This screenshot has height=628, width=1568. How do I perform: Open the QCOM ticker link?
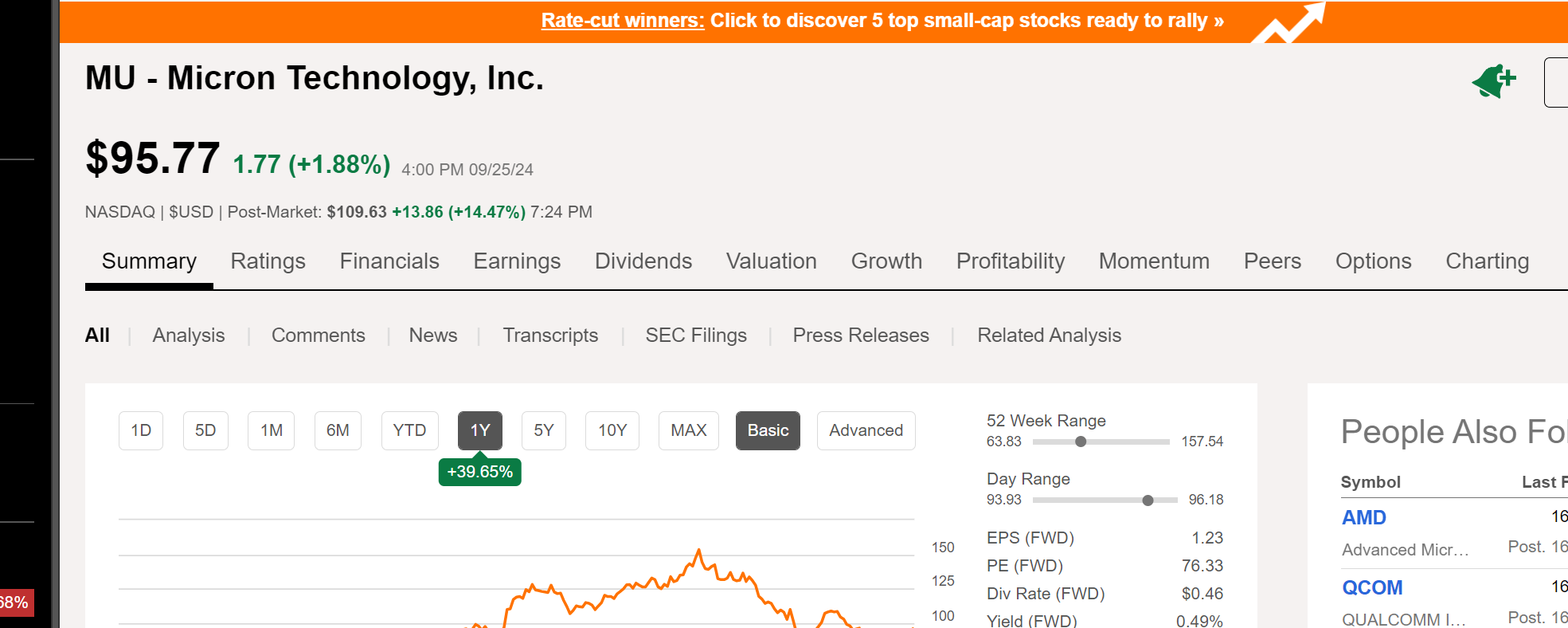pos(1371,588)
